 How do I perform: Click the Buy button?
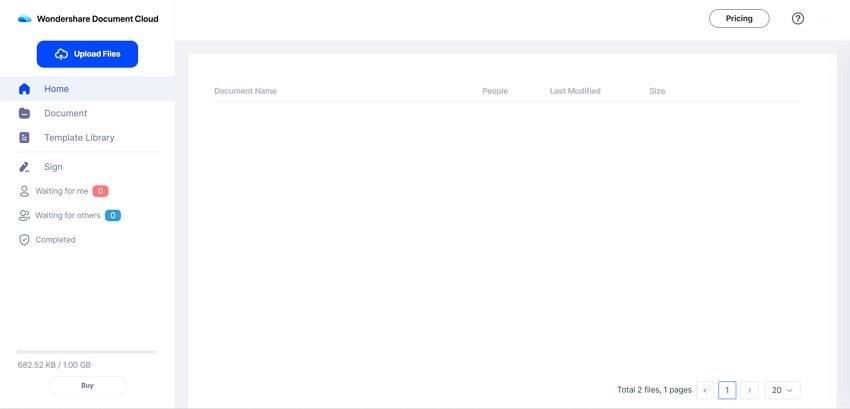[87, 386]
